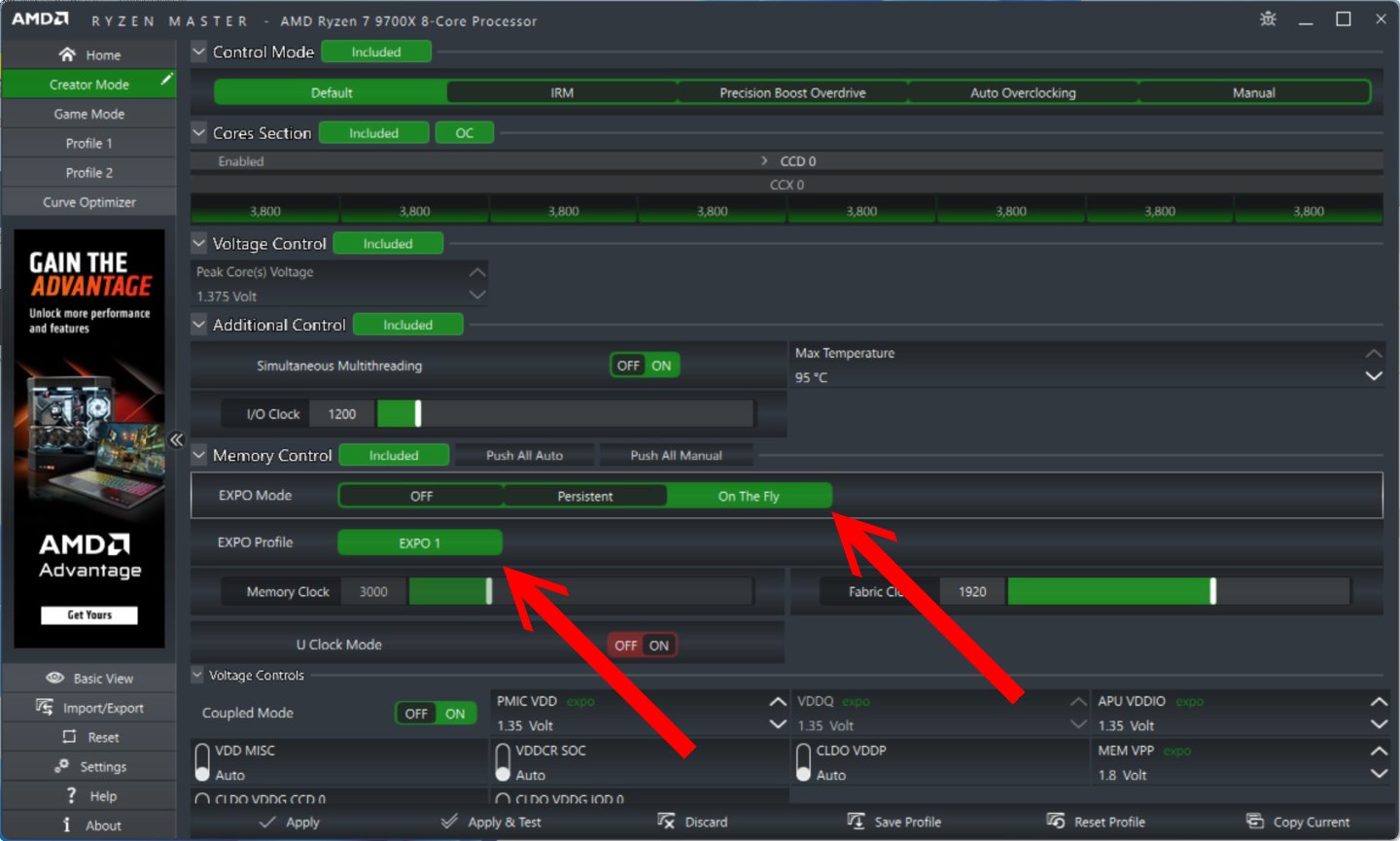
Task: Select Manual control mode
Action: pyautogui.click(x=1253, y=92)
